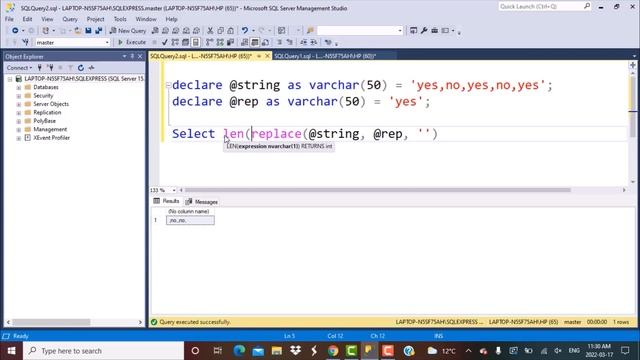The image size is (640, 360).
Task: Expand the Security node
Action: [x=19, y=96]
